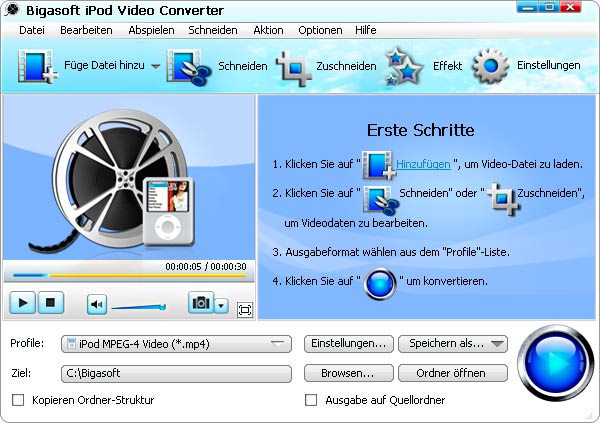Screen dimensions: 600x423
Task: Seek along the playback progress bar
Action: 129,275
